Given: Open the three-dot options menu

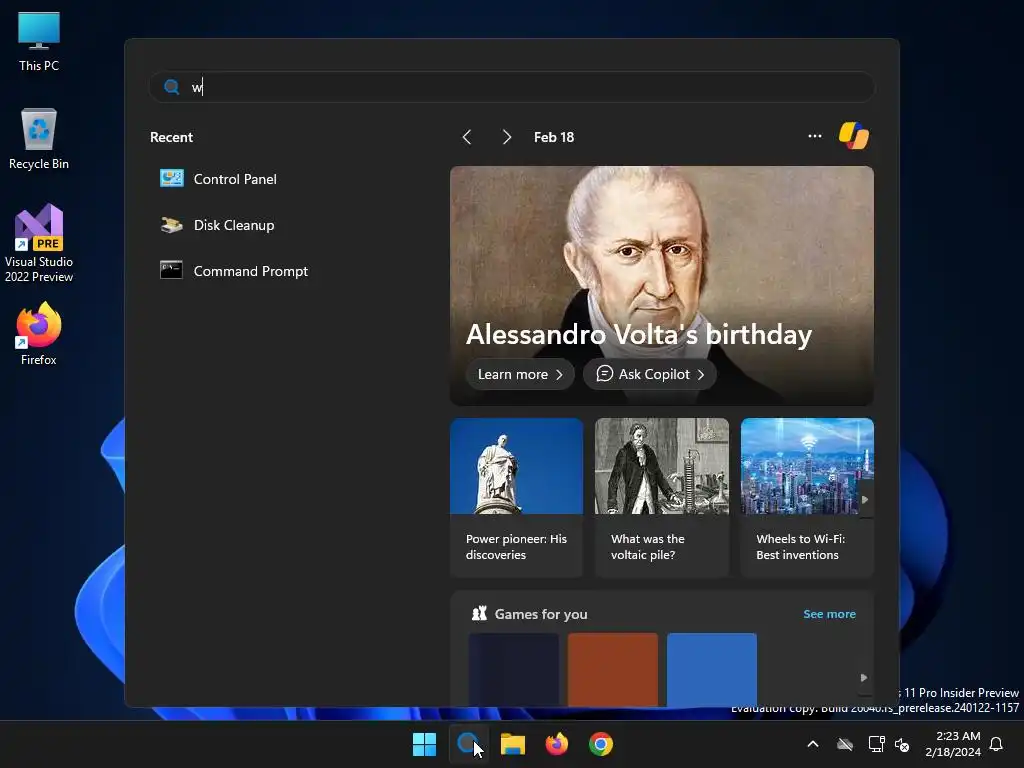Looking at the screenshot, I should tap(814, 136).
